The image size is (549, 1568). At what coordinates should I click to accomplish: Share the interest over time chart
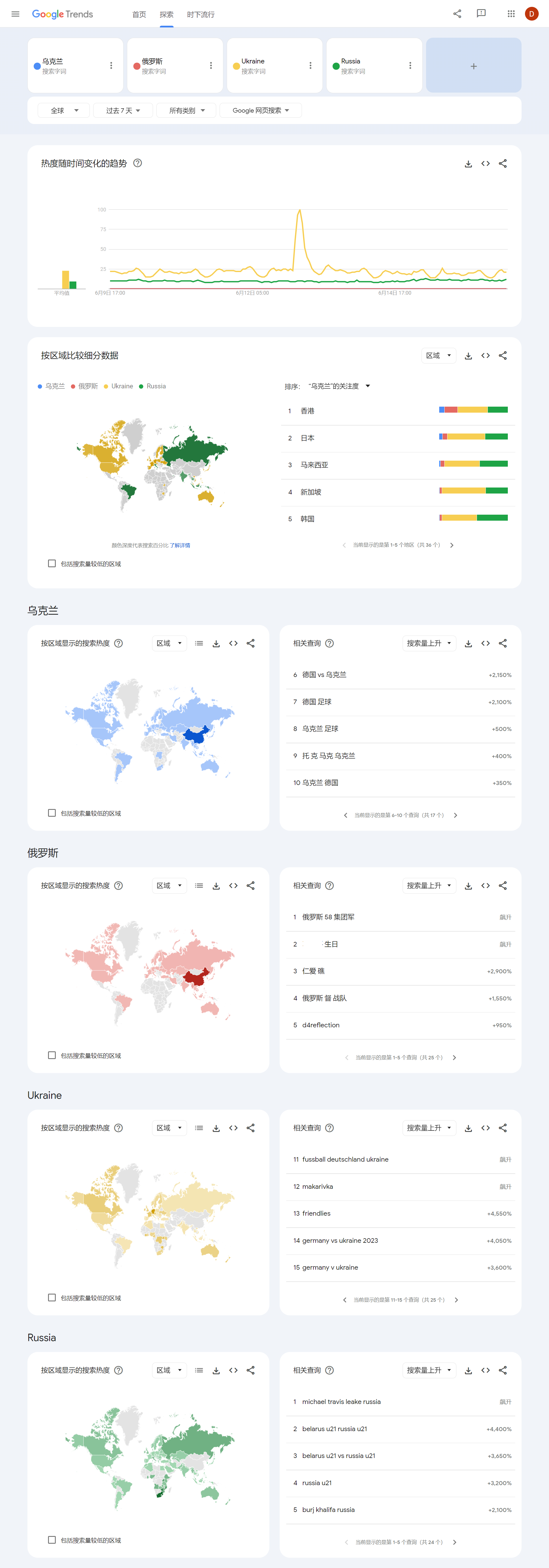point(503,164)
